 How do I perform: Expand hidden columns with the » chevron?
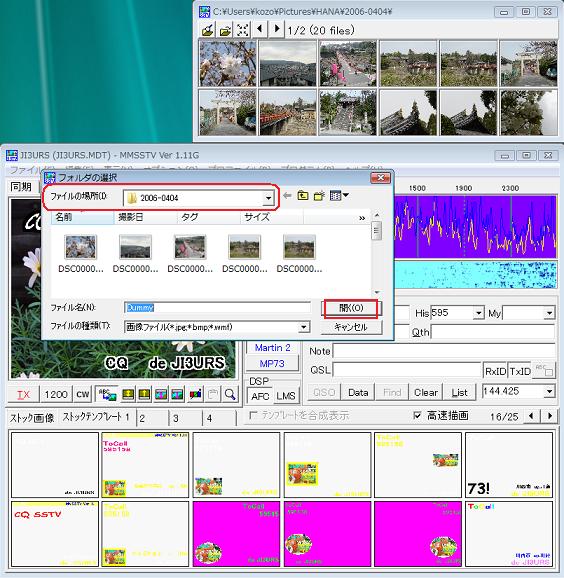coord(362,218)
